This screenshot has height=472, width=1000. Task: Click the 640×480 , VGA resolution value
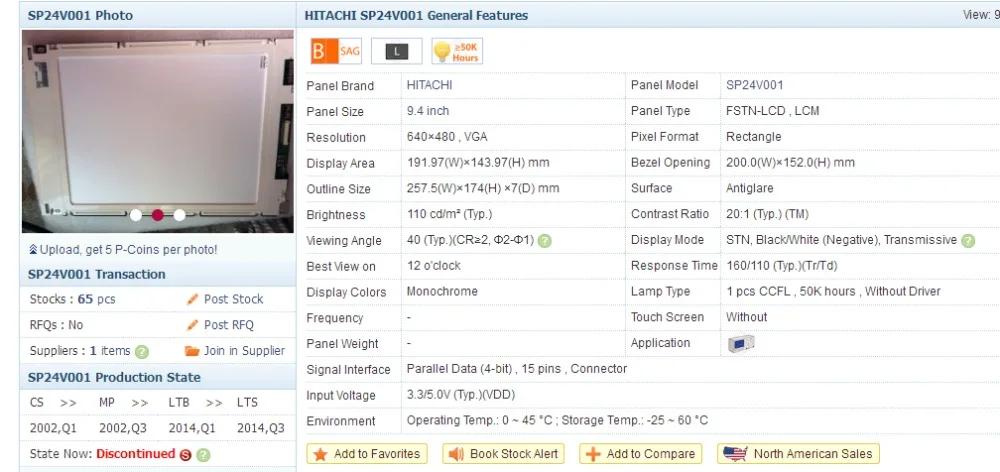coord(447,136)
